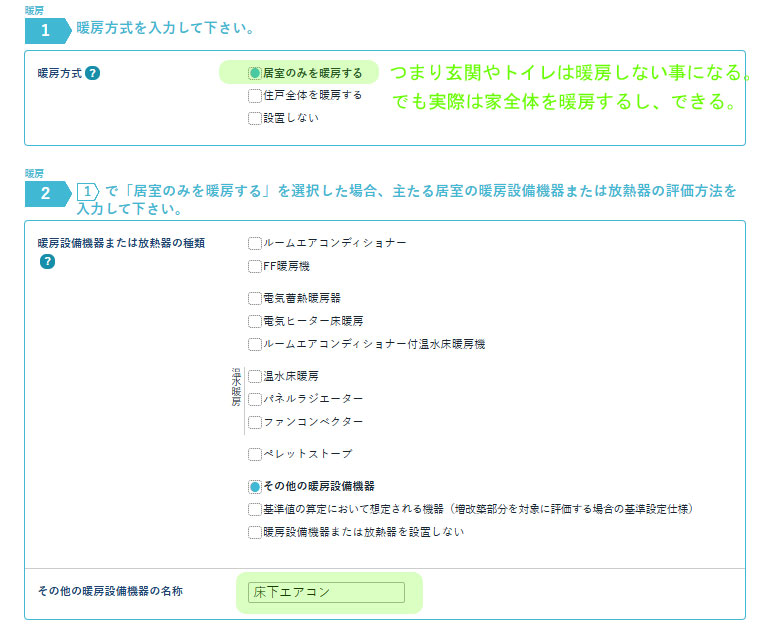The height and width of the screenshot is (632, 760).
Task: Click help icon under 暖房設備機器または放熱器の種類
Action: click(47, 262)
